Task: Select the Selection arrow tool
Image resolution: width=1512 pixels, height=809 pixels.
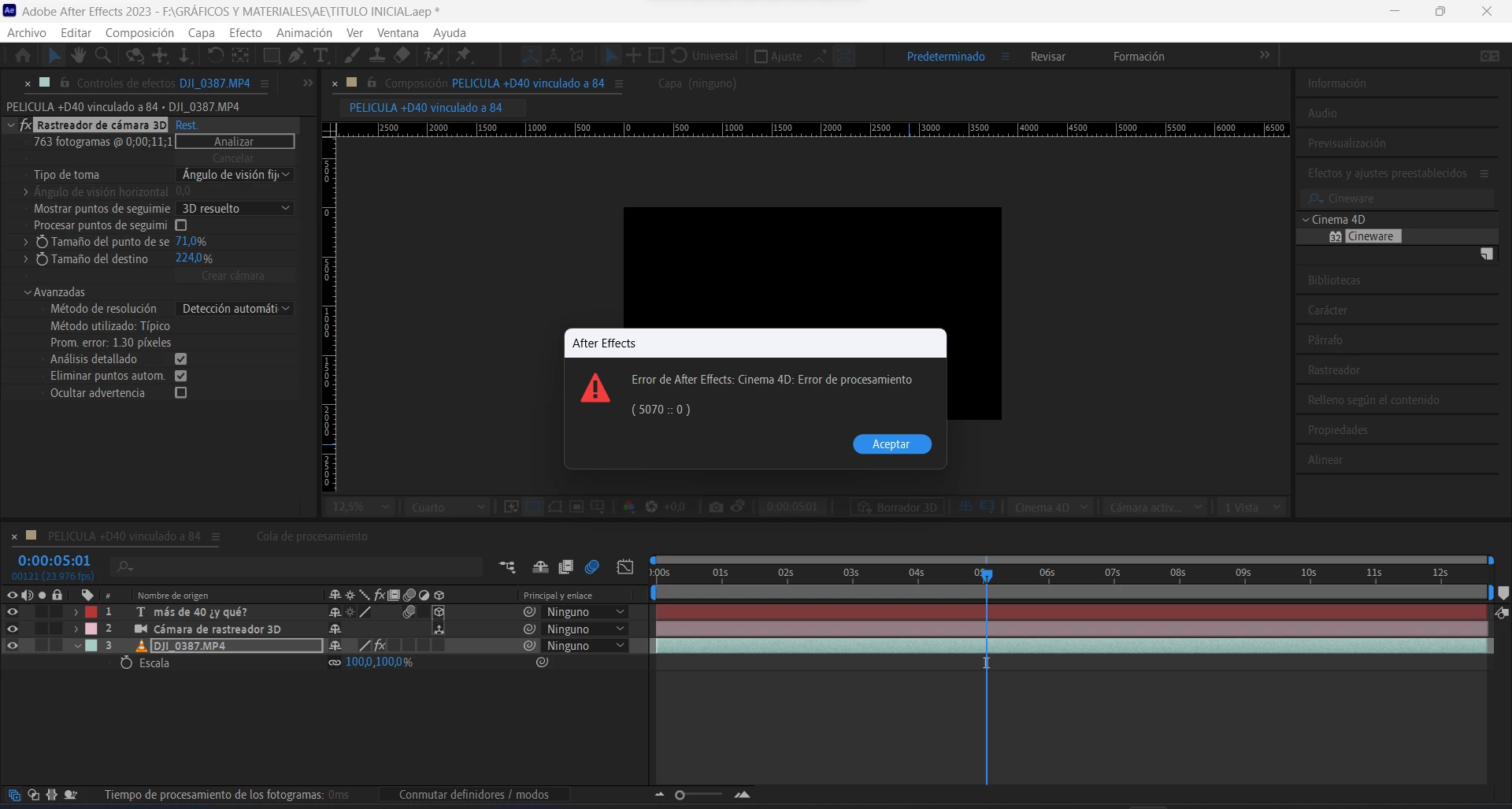Action: pyautogui.click(x=54, y=55)
